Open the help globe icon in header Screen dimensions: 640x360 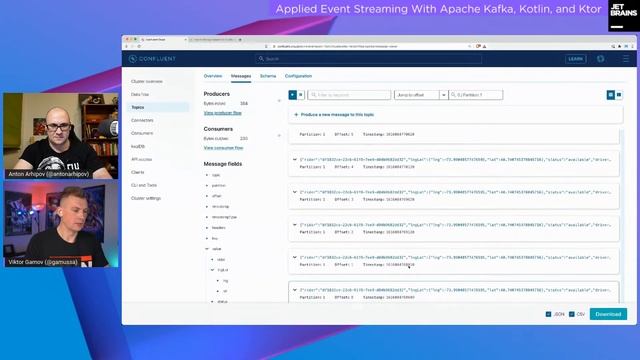click(600, 59)
